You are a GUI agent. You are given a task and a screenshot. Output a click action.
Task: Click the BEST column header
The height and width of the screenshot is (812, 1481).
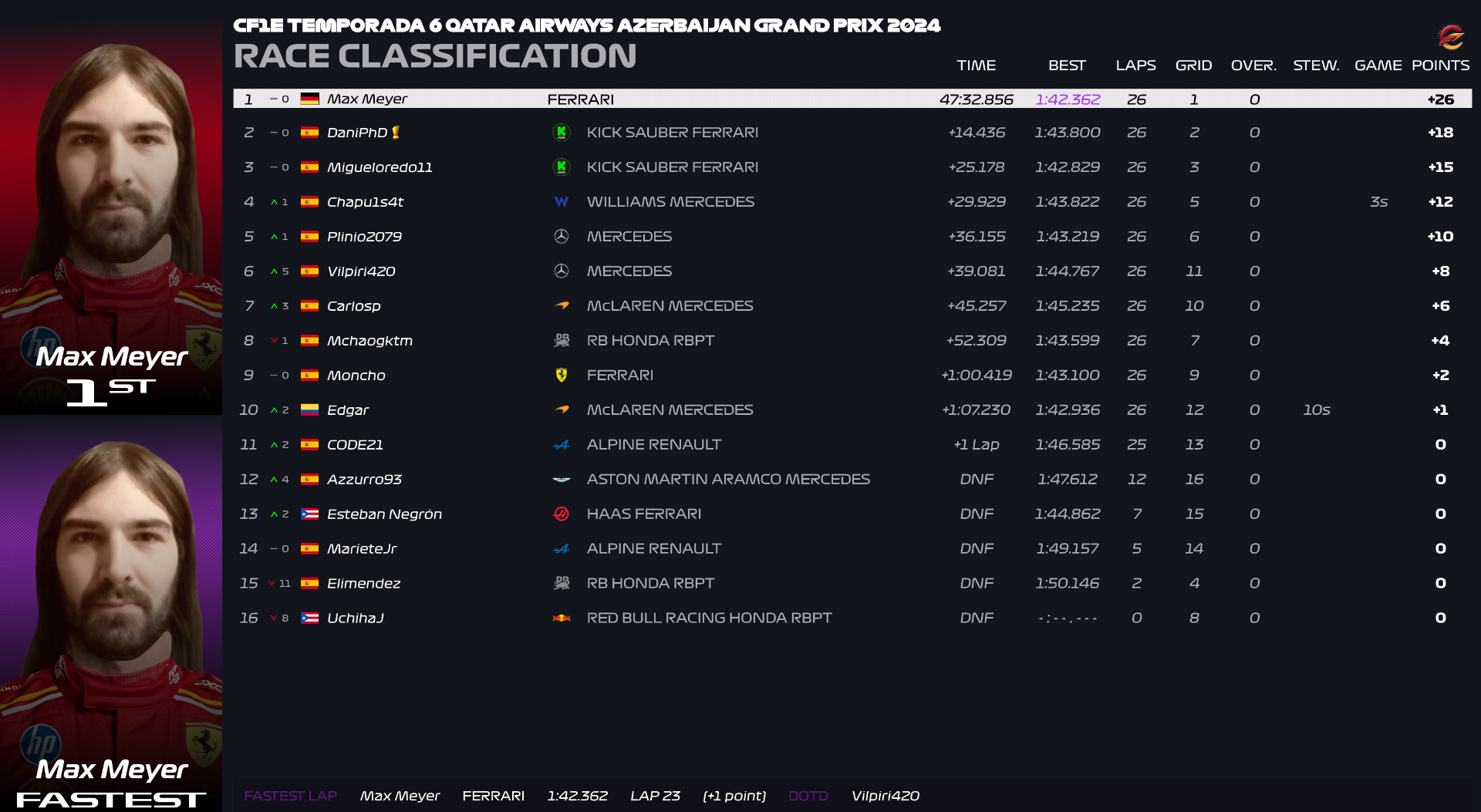click(x=1067, y=66)
